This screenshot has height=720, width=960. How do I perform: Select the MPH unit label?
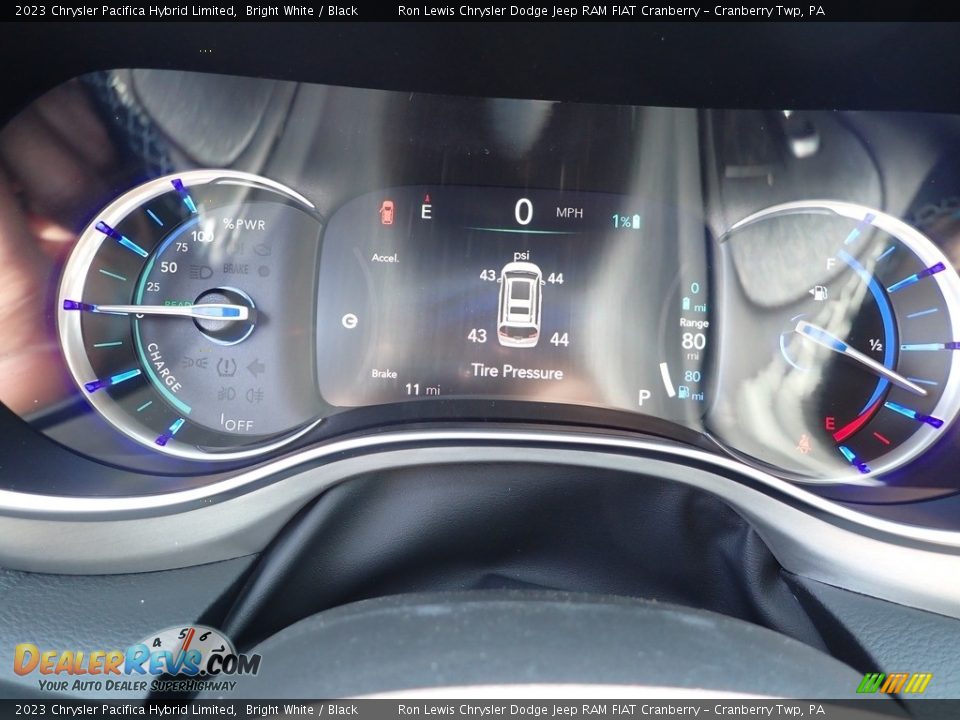(x=569, y=212)
